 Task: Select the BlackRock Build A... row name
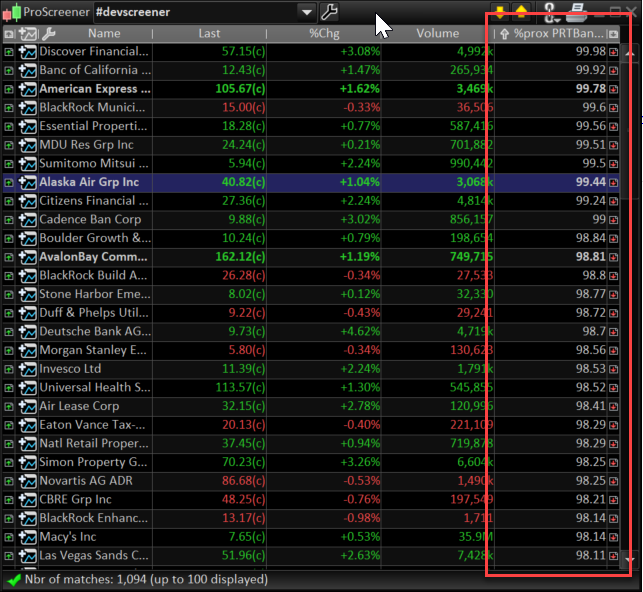coord(93,276)
